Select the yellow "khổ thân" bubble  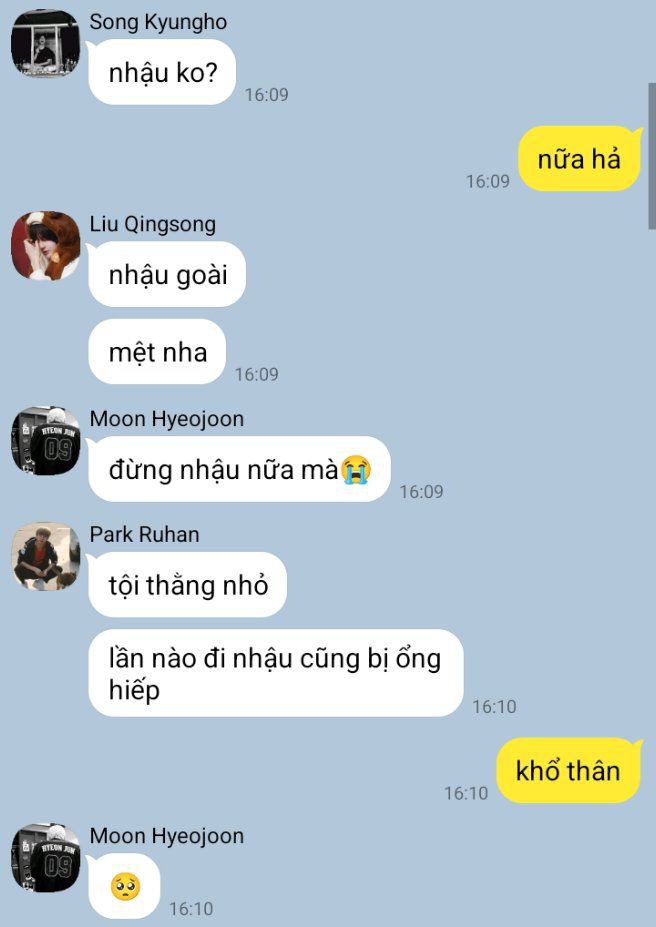click(569, 770)
